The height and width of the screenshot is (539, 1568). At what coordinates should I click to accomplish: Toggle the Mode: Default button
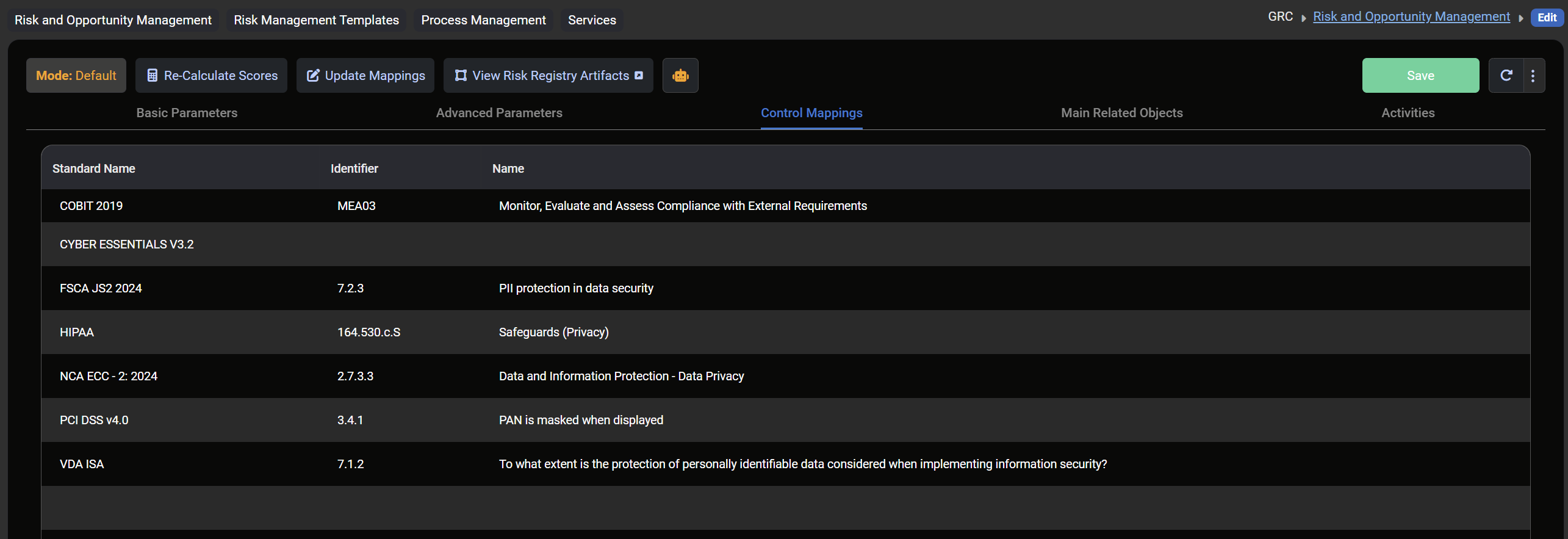(x=76, y=76)
